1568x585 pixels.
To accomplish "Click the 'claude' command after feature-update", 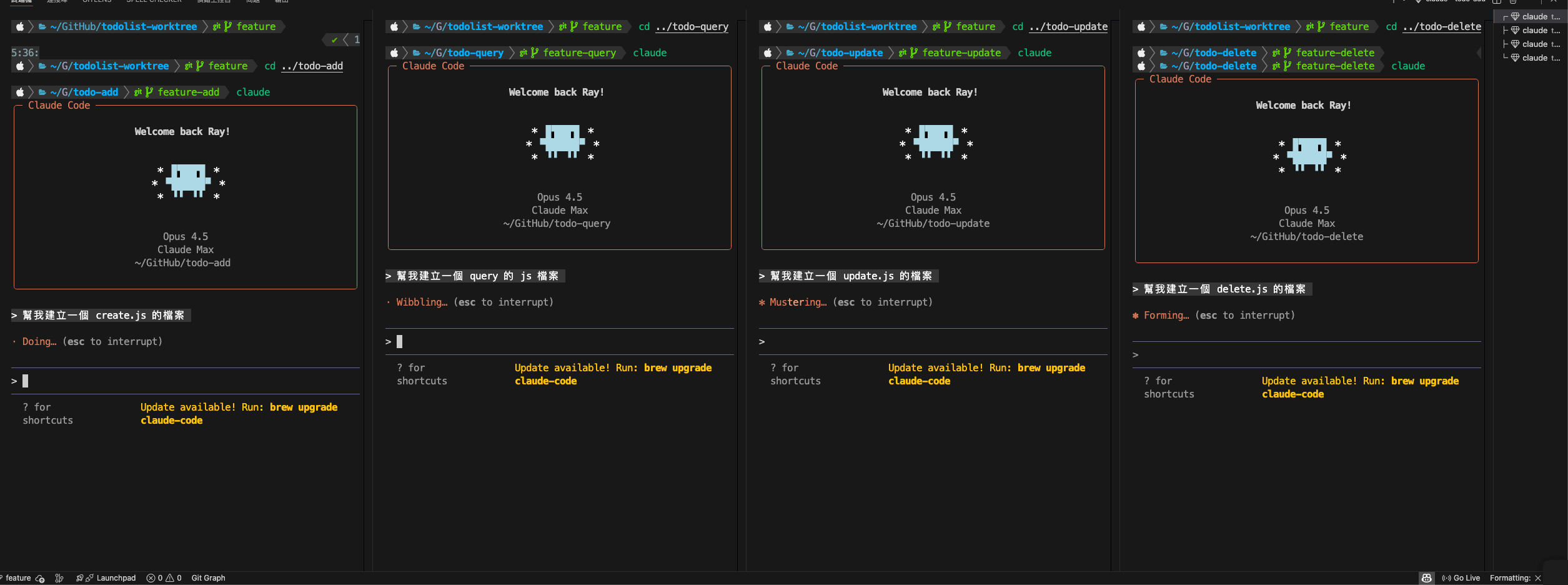I will coord(1035,53).
